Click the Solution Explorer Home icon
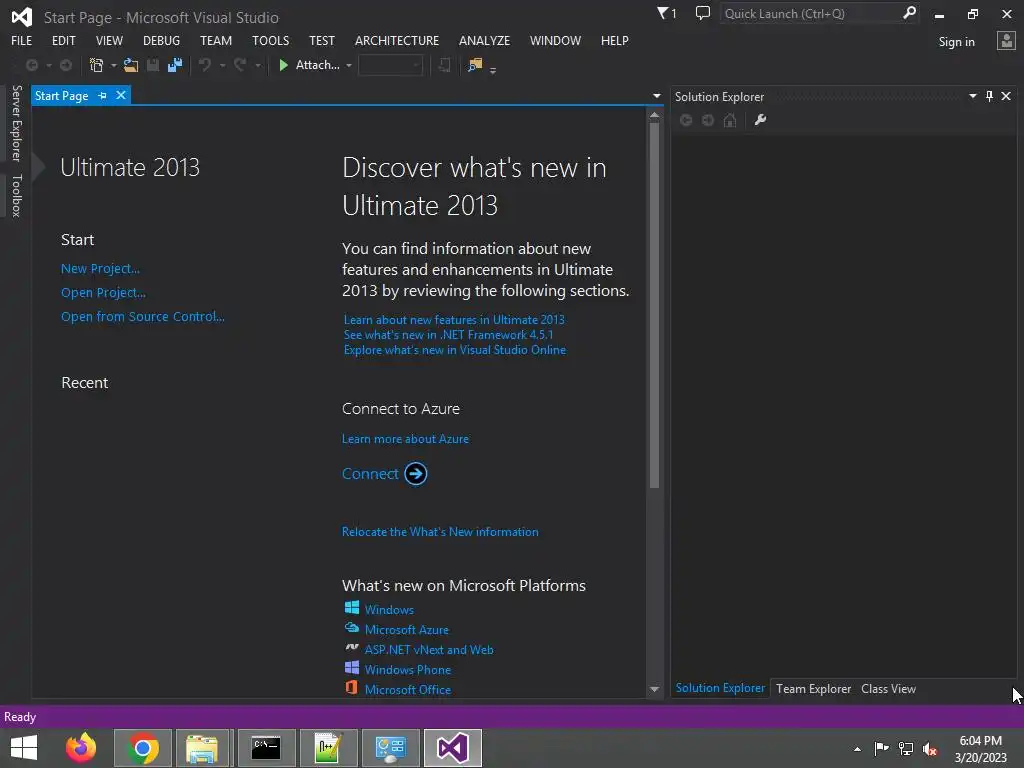The width and height of the screenshot is (1024, 768). (730, 120)
